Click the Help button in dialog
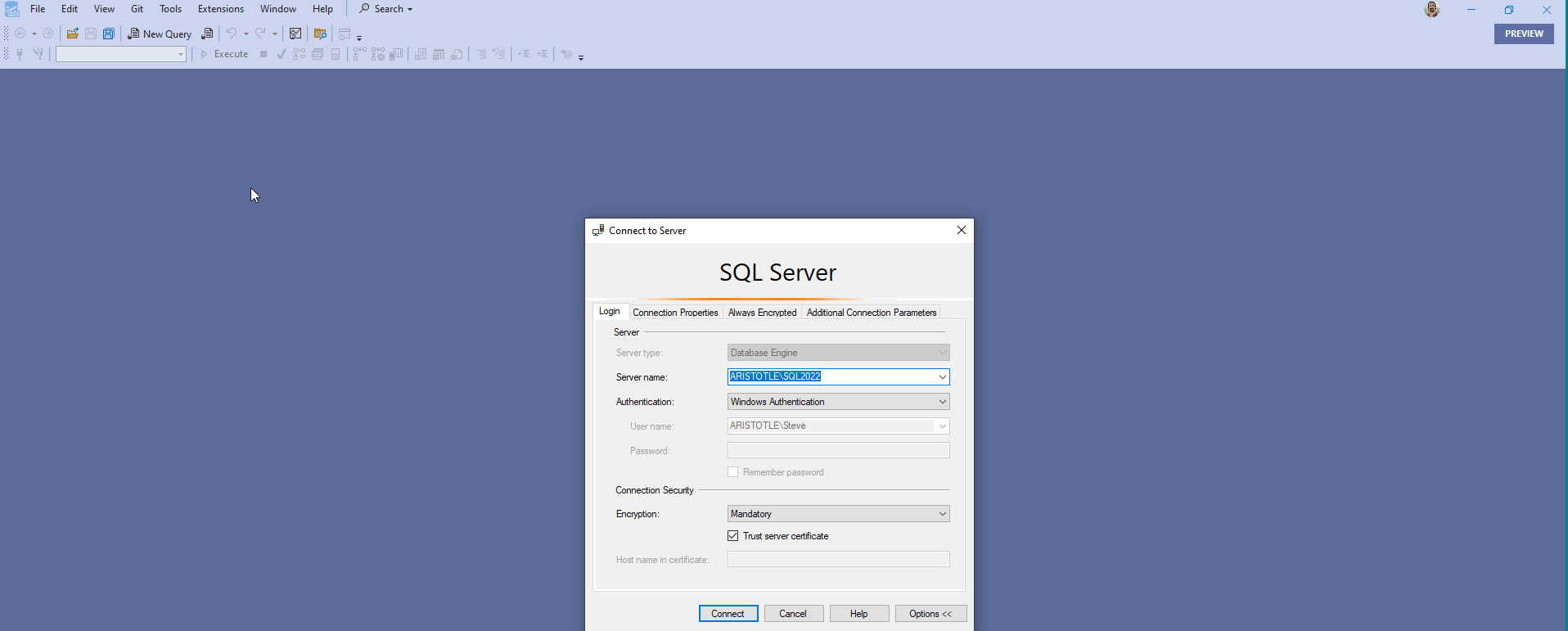 tap(859, 614)
